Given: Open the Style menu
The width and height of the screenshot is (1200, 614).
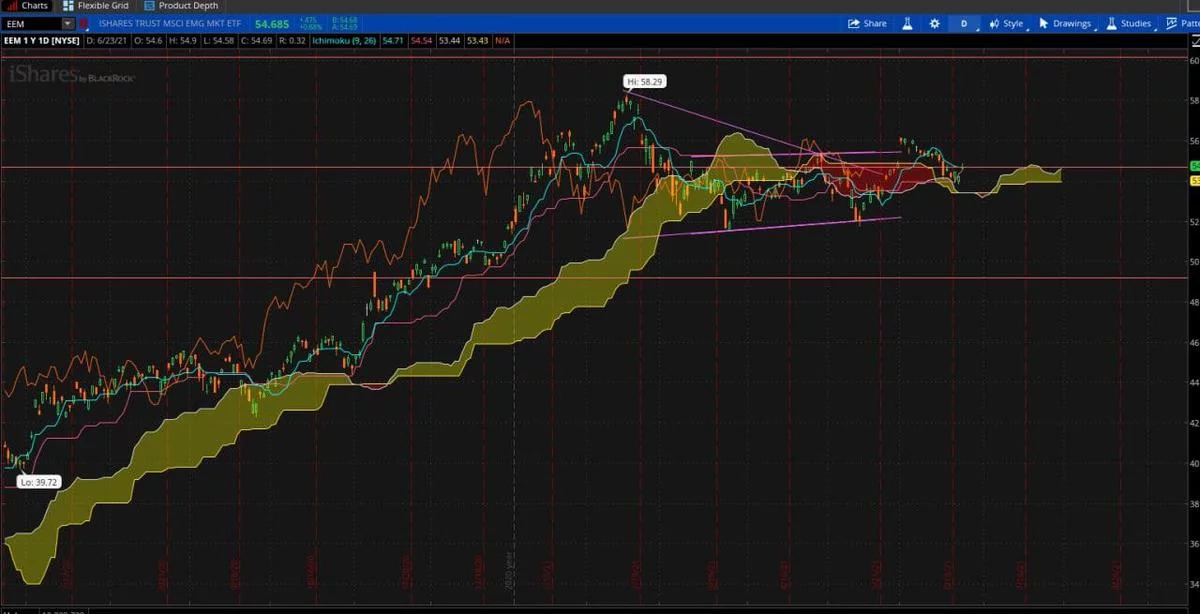Looking at the screenshot, I should click(x=1007, y=24).
